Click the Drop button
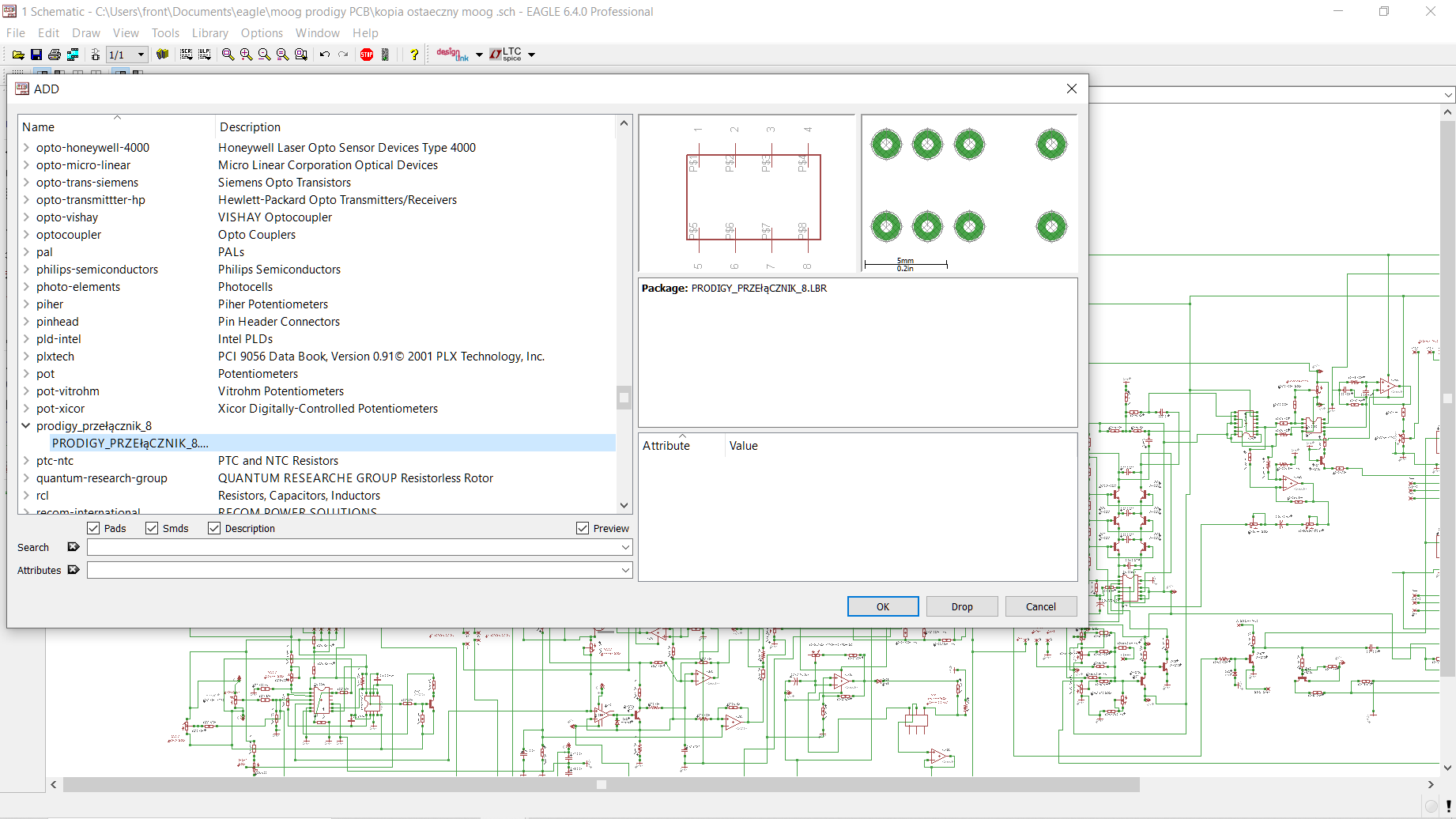Viewport: 1456px width, 819px height. point(962,606)
